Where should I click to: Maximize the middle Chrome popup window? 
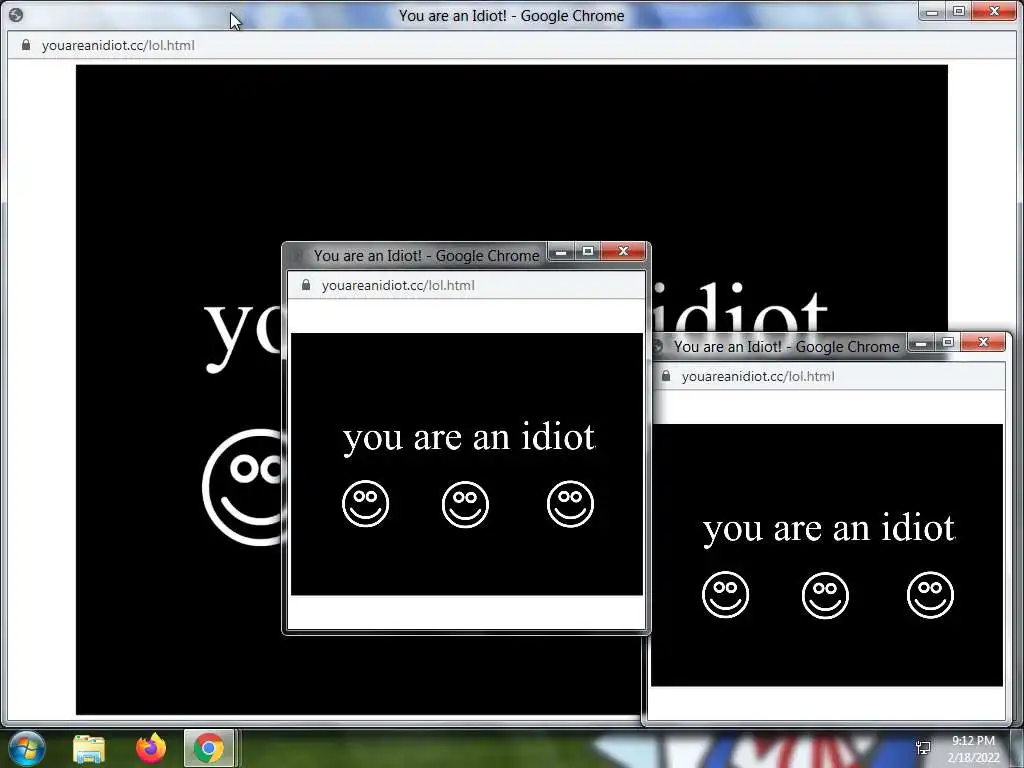click(588, 251)
